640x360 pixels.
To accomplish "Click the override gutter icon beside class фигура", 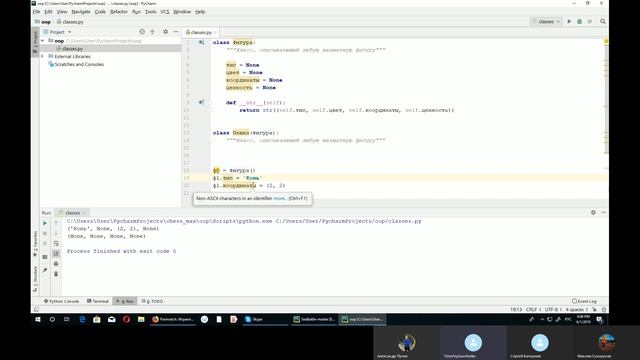I will [201, 42].
